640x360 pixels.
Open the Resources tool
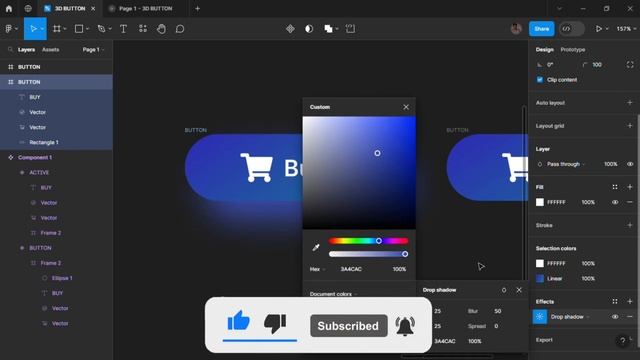pyautogui.click(x=142, y=29)
